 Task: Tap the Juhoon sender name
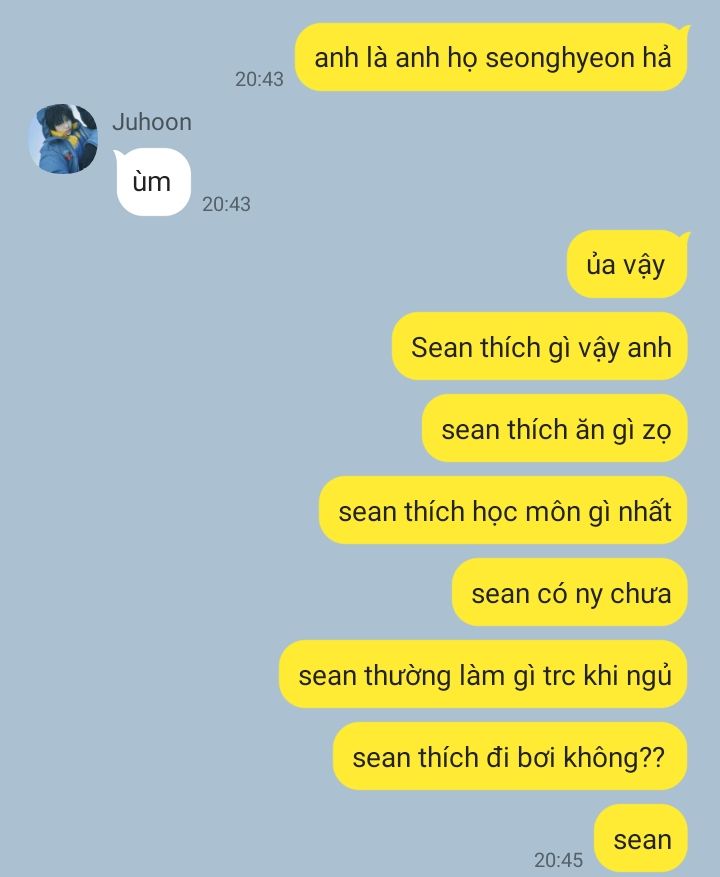(152, 122)
